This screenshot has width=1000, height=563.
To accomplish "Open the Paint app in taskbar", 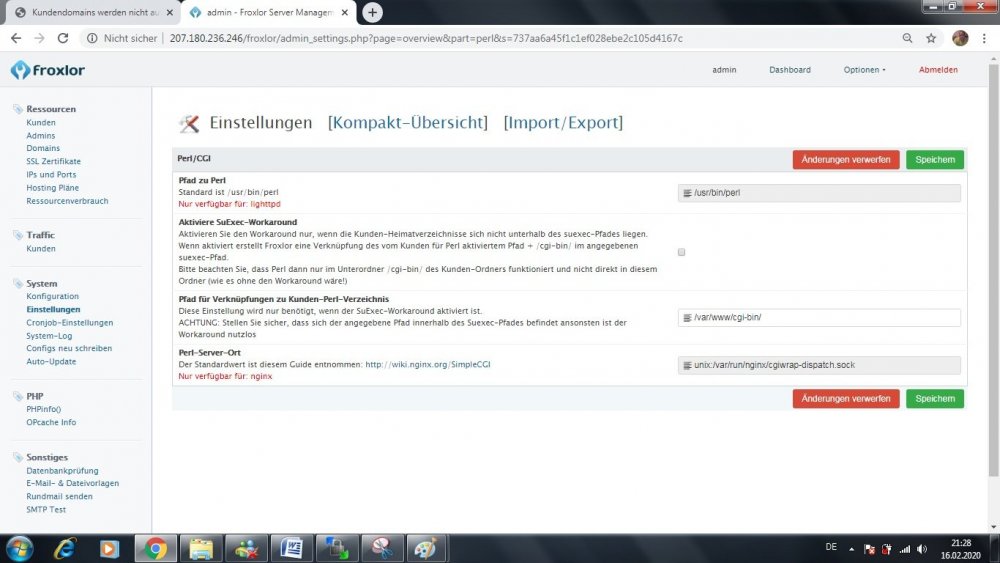I will pos(426,548).
